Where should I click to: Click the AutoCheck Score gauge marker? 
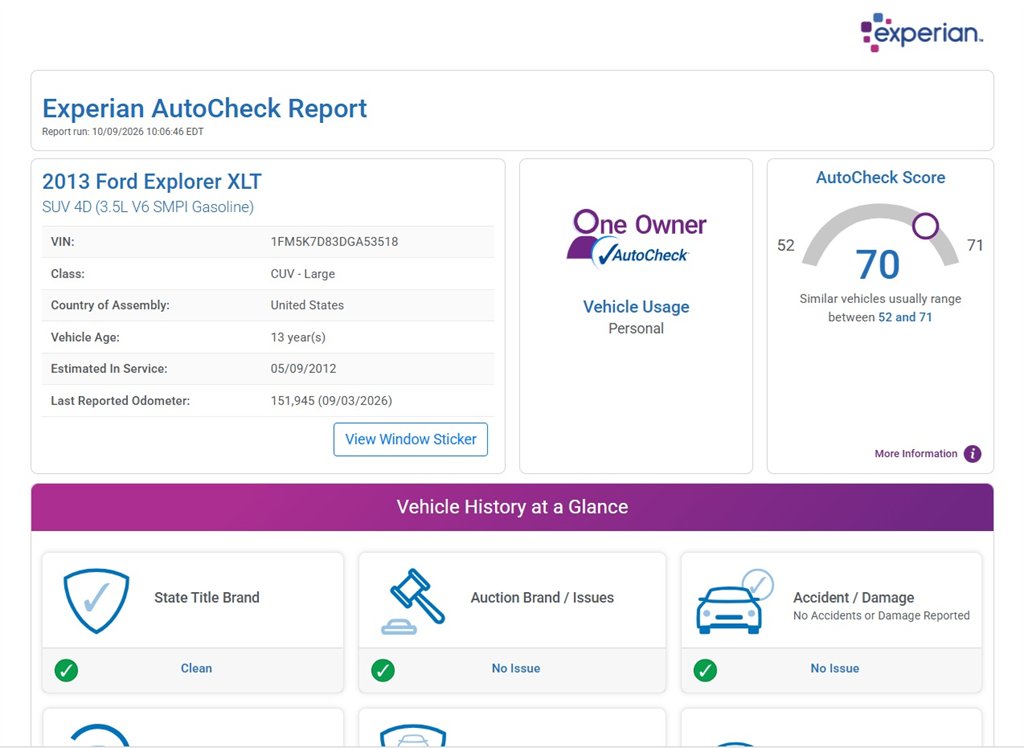coord(925,226)
